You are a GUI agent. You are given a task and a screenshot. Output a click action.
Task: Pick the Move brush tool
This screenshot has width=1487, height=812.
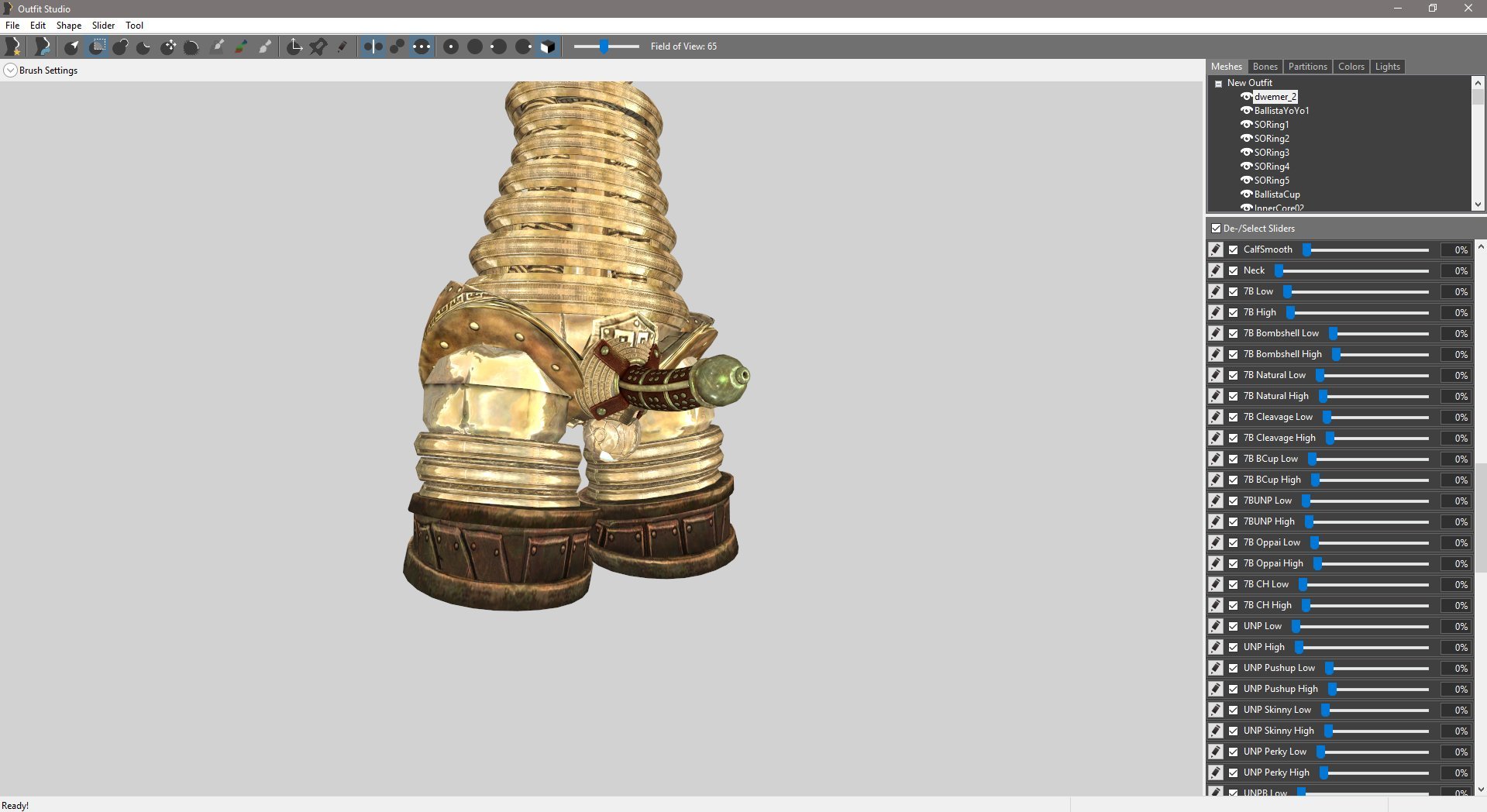(x=168, y=46)
